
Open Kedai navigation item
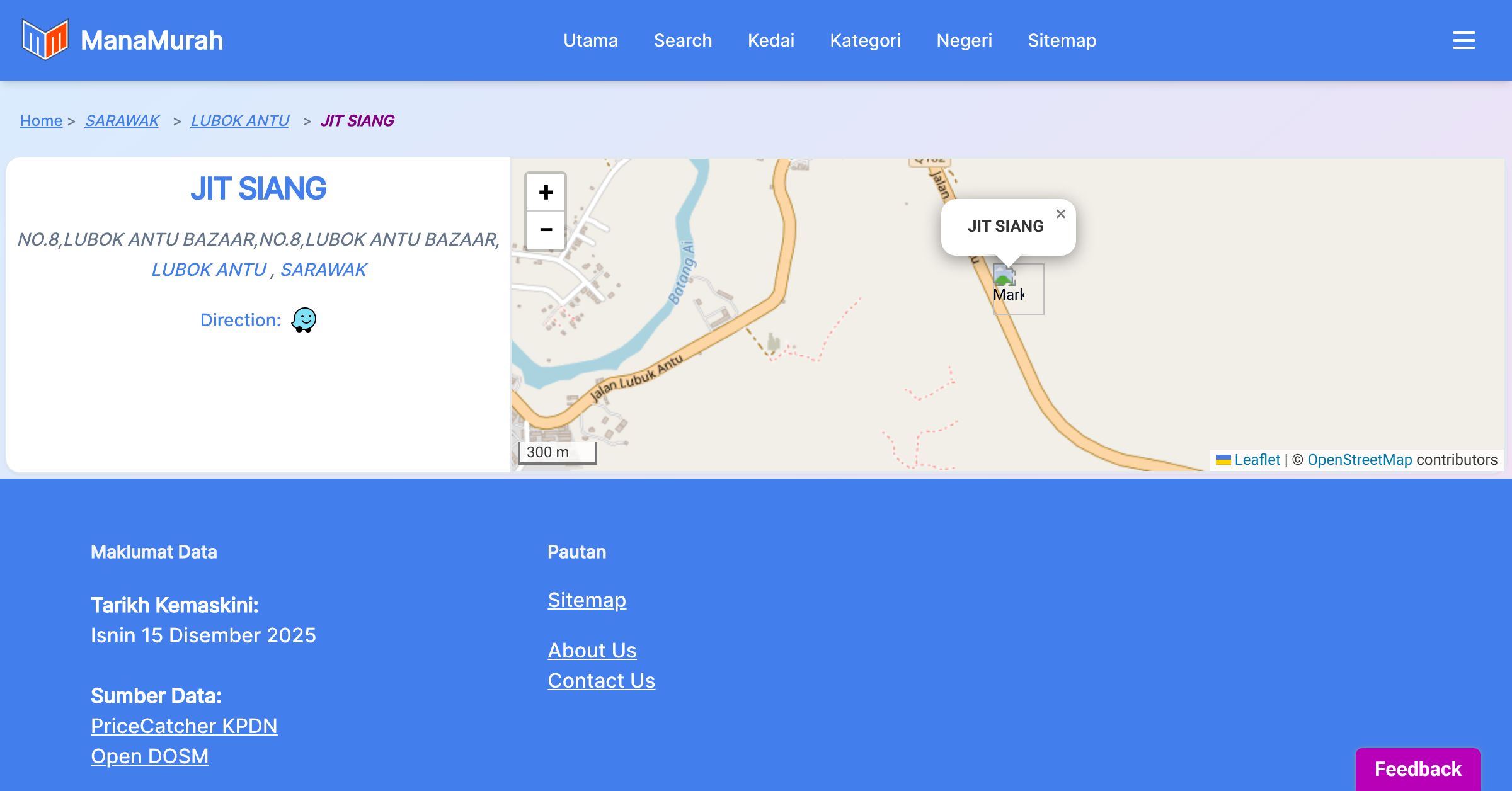[x=770, y=40]
